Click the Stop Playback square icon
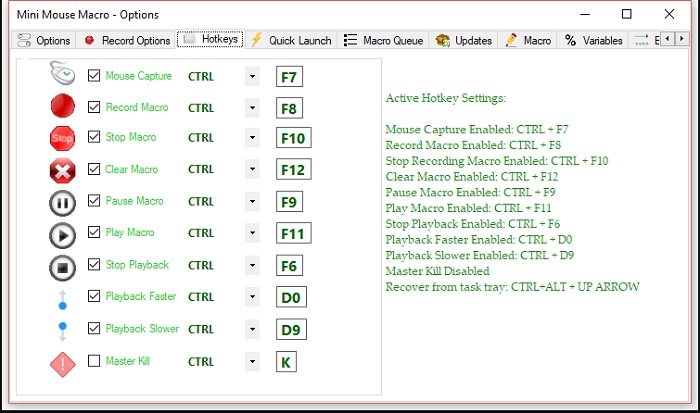Image resolution: width=700 pixels, height=413 pixels. click(x=63, y=266)
